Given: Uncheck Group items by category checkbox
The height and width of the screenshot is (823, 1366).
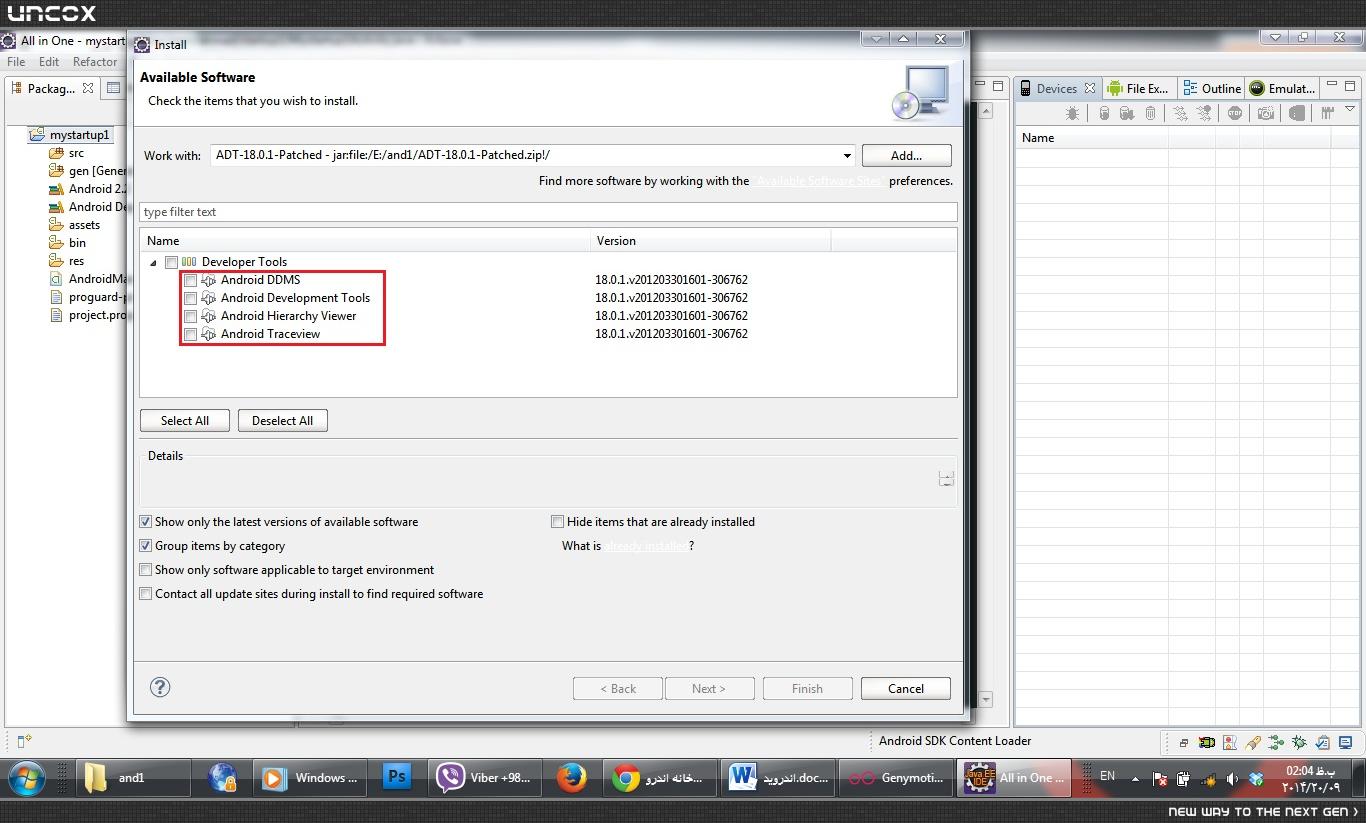Looking at the screenshot, I should pos(146,546).
